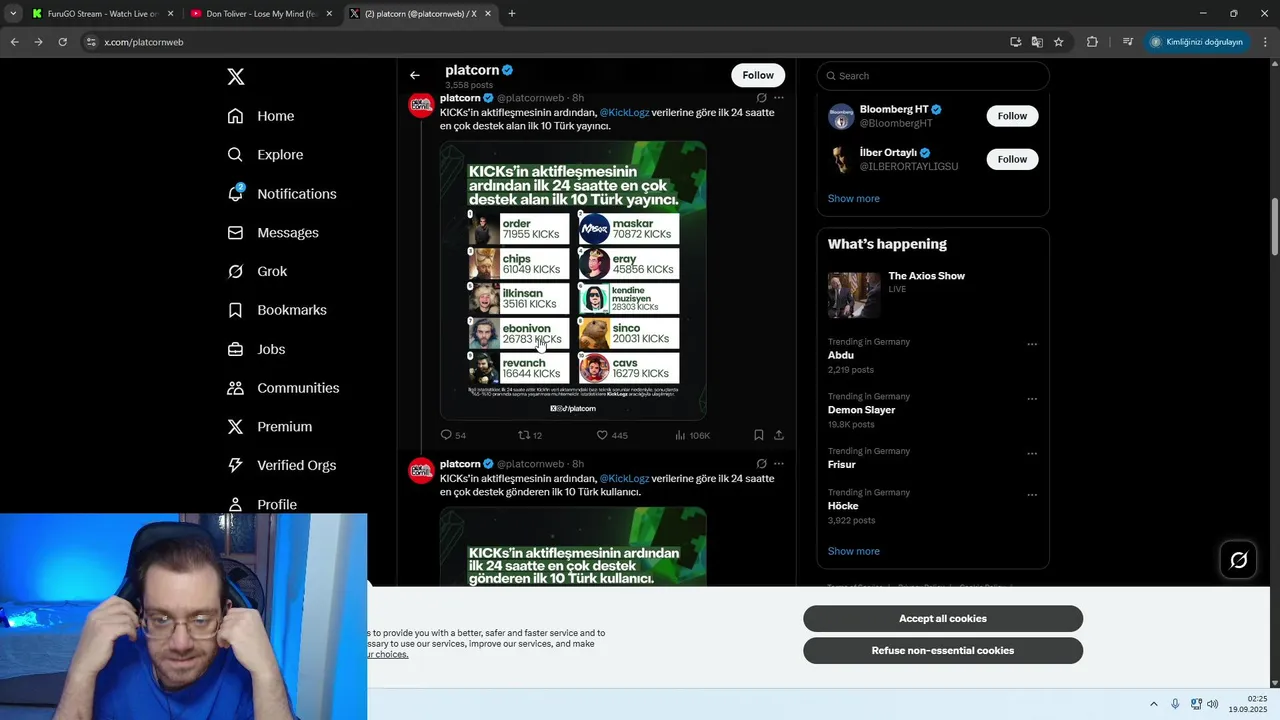Click Show more under who to follow
This screenshot has width=1280, height=720.
[x=854, y=199]
